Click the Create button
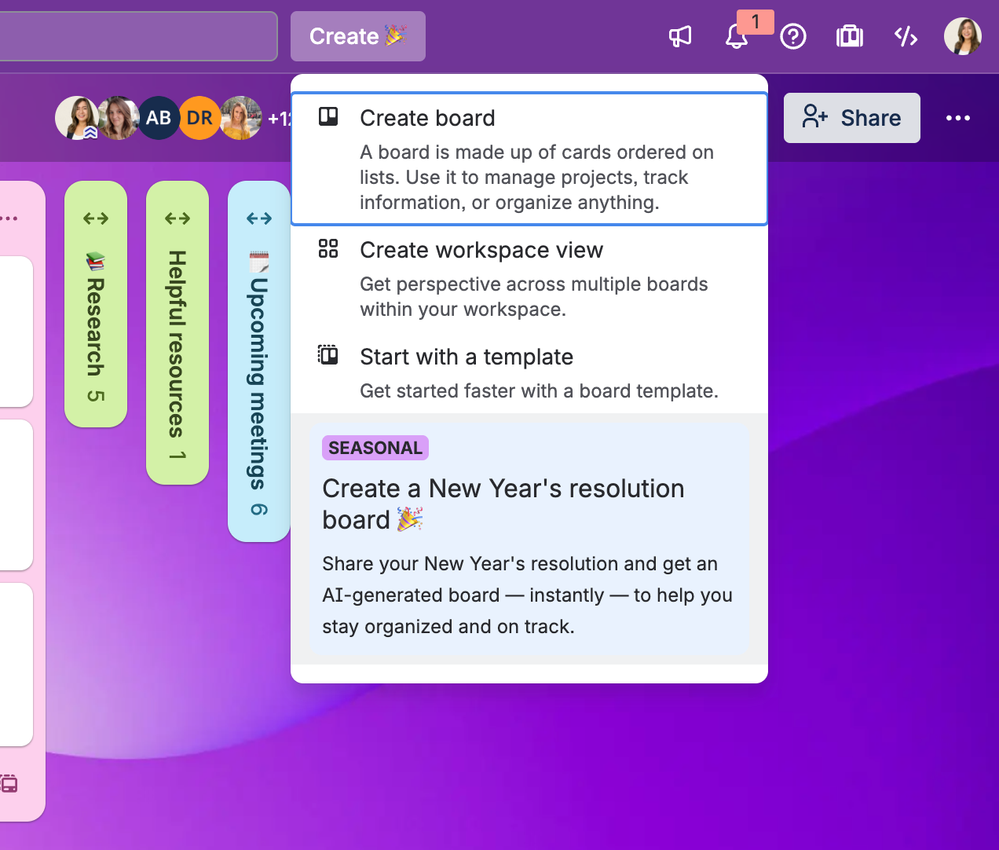This screenshot has height=850, width=999. coord(357,36)
